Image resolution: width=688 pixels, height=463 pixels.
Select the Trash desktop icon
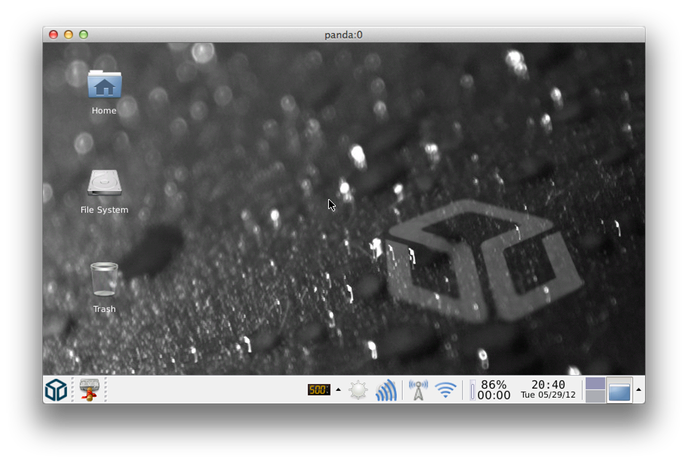pos(104,280)
